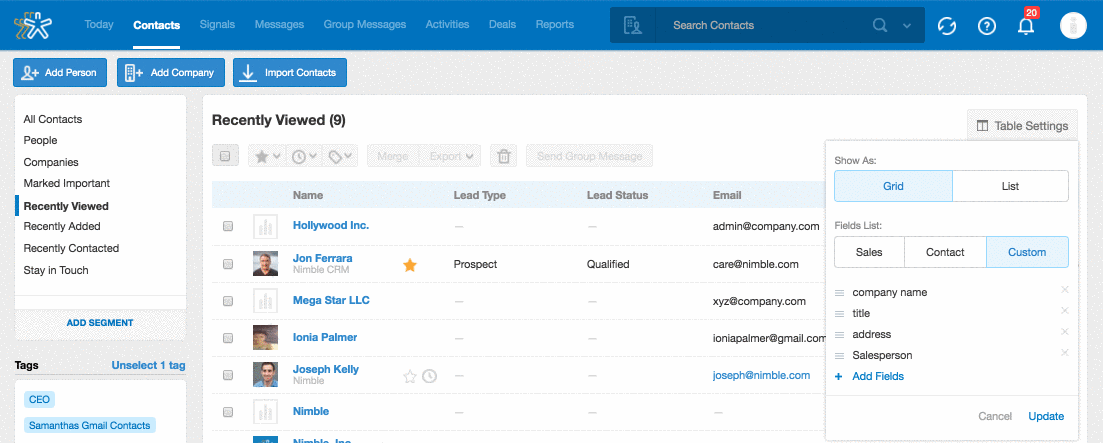Click Jon Ferrara's gold star icon
The height and width of the screenshot is (443, 1103).
click(409, 265)
